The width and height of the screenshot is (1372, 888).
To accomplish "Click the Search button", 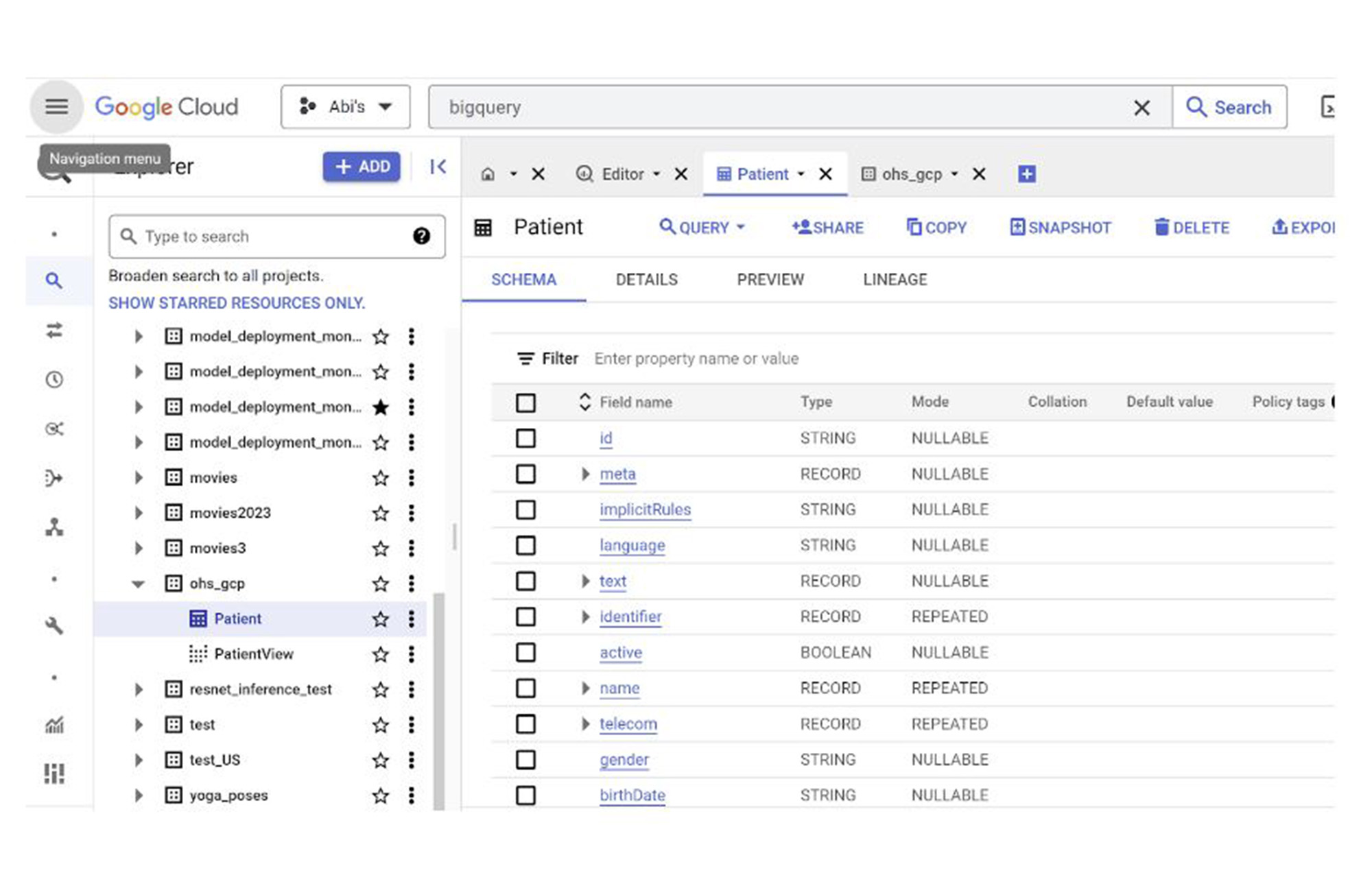I will (x=1229, y=107).
